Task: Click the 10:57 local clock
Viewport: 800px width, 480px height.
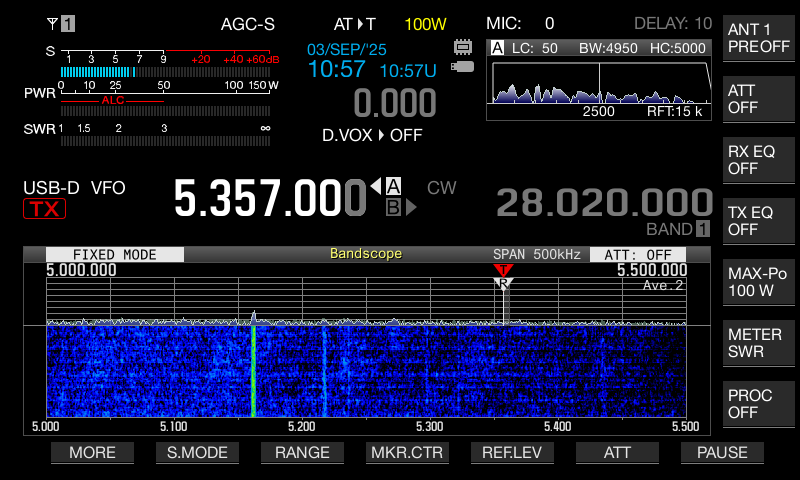Action: point(337,69)
